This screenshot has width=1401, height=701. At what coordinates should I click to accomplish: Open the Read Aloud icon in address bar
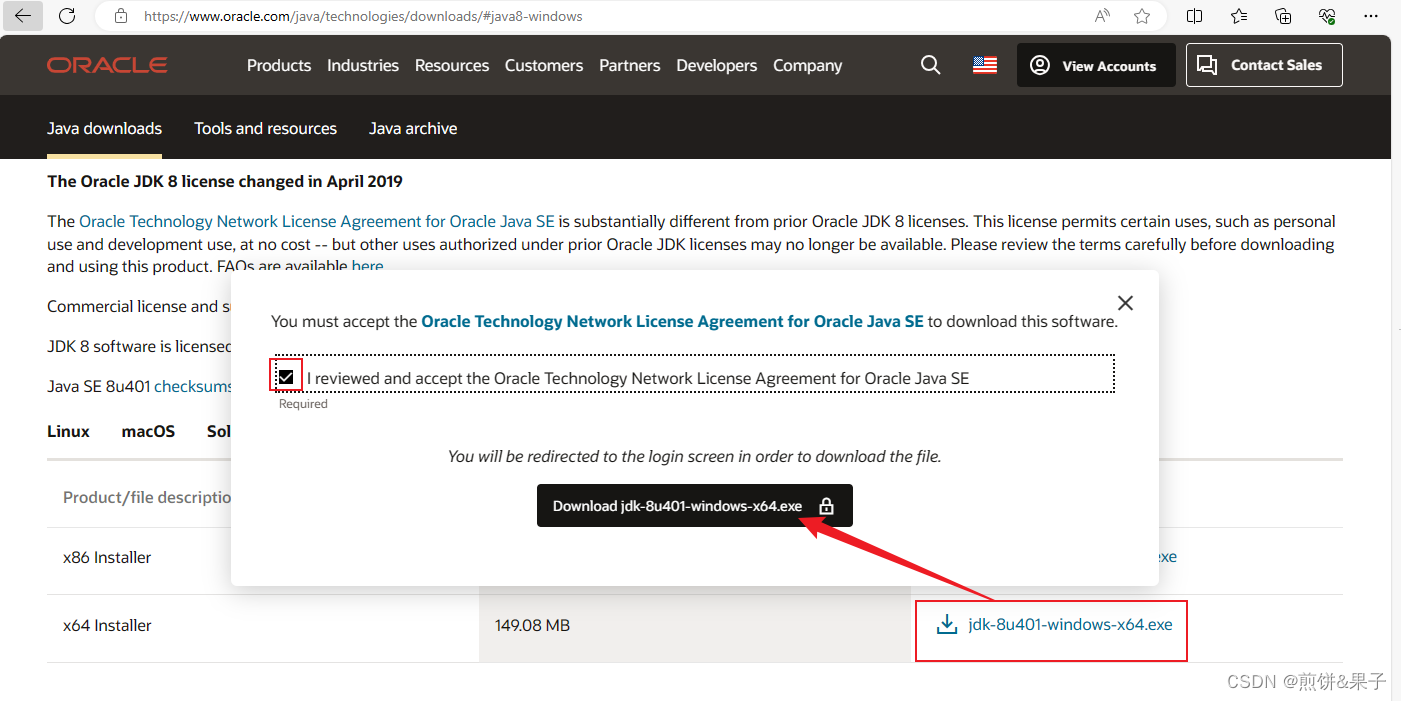coord(1102,16)
